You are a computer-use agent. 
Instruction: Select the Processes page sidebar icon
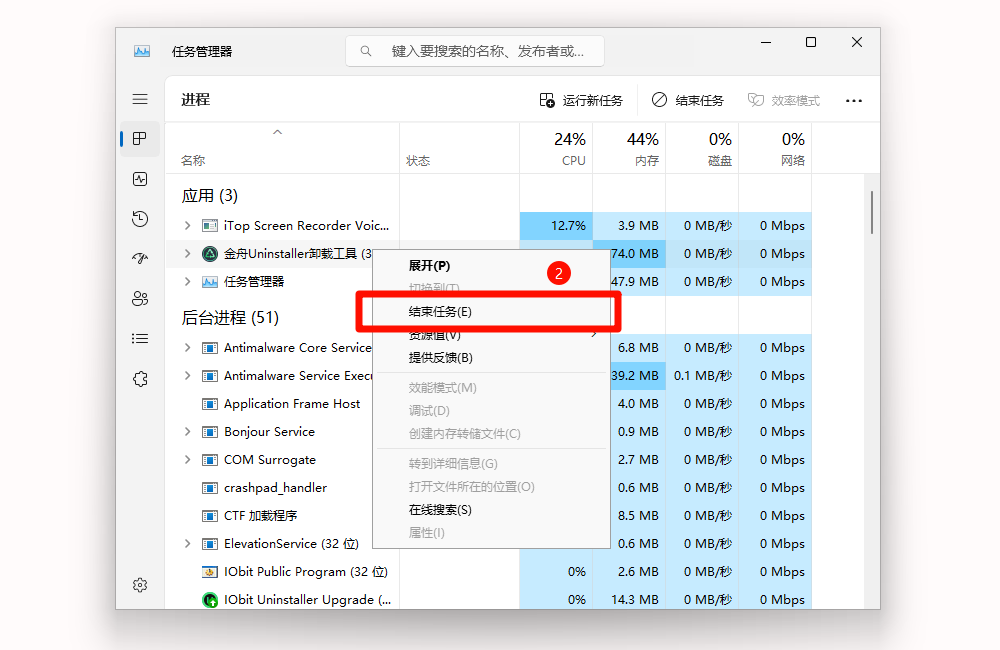click(140, 138)
